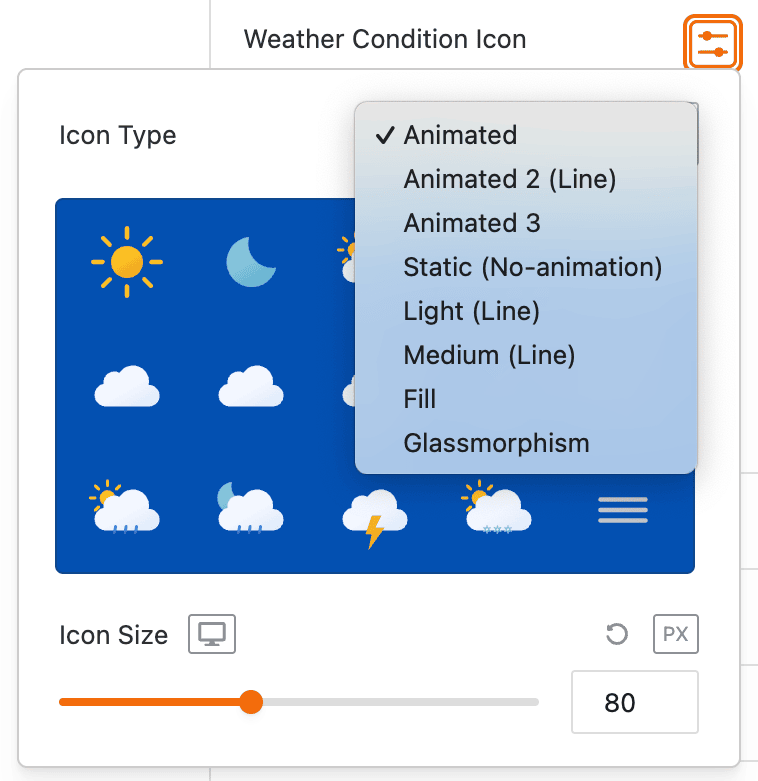Viewport: 758px width, 781px height.
Task: Click the sun with snow cloud icon
Action: click(497, 509)
